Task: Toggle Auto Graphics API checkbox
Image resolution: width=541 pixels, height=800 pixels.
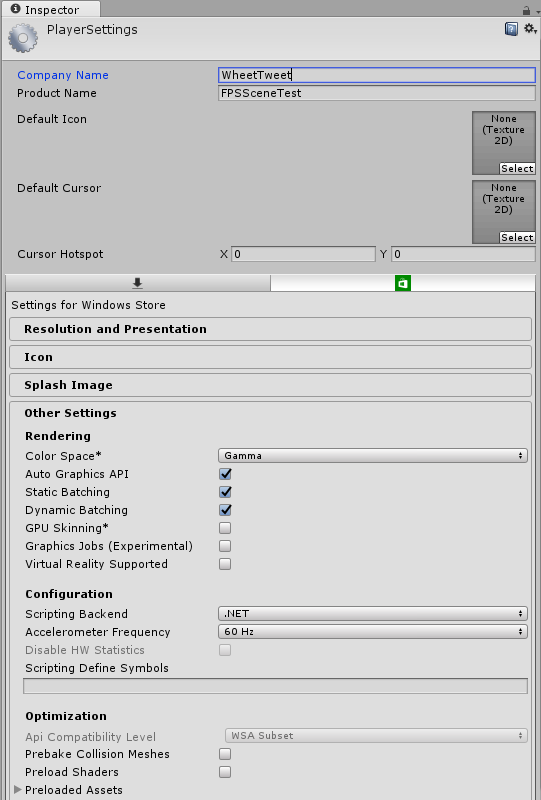Action: pos(225,474)
